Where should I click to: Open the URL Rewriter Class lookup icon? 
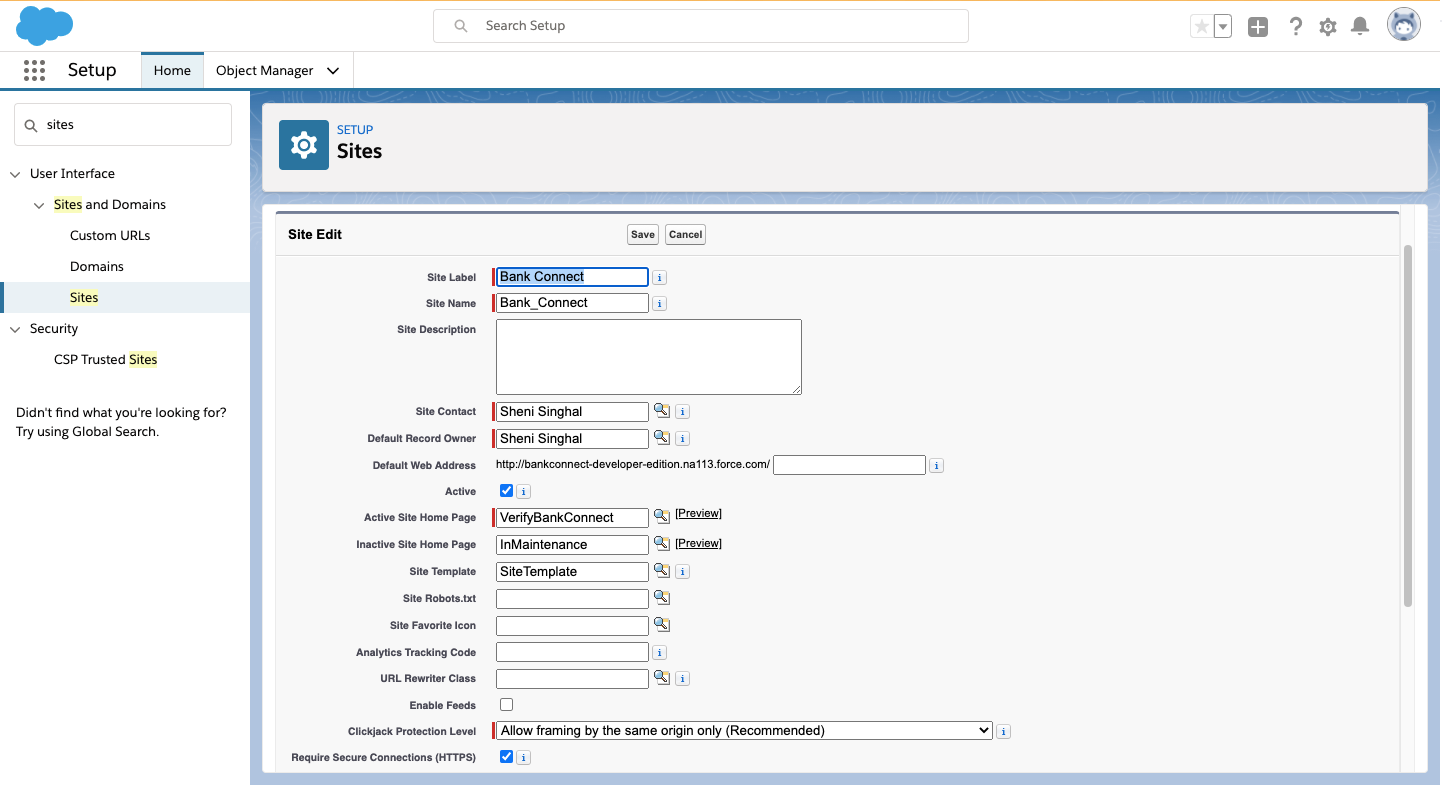(662, 677)
